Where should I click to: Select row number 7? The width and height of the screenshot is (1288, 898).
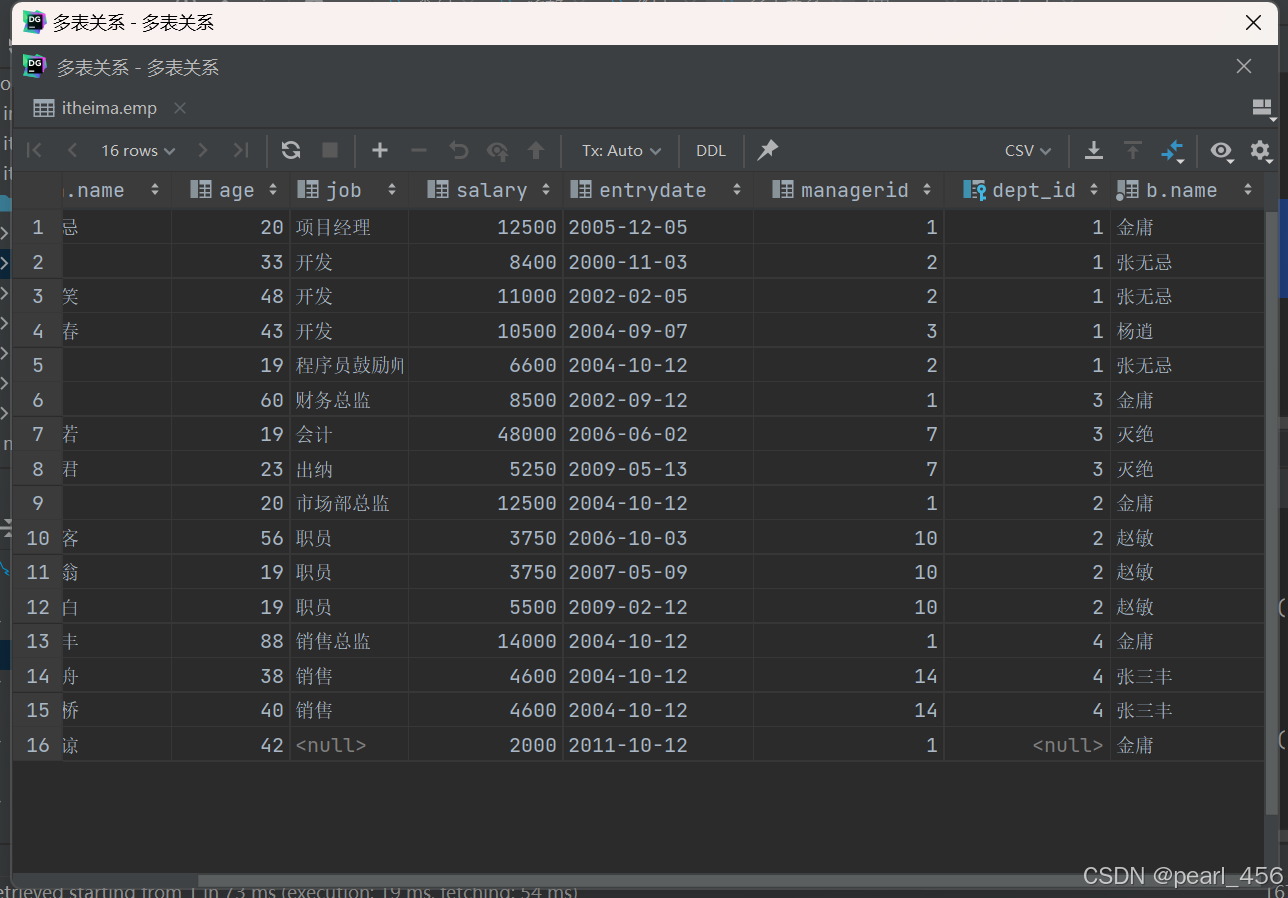(x=38, y=434)
